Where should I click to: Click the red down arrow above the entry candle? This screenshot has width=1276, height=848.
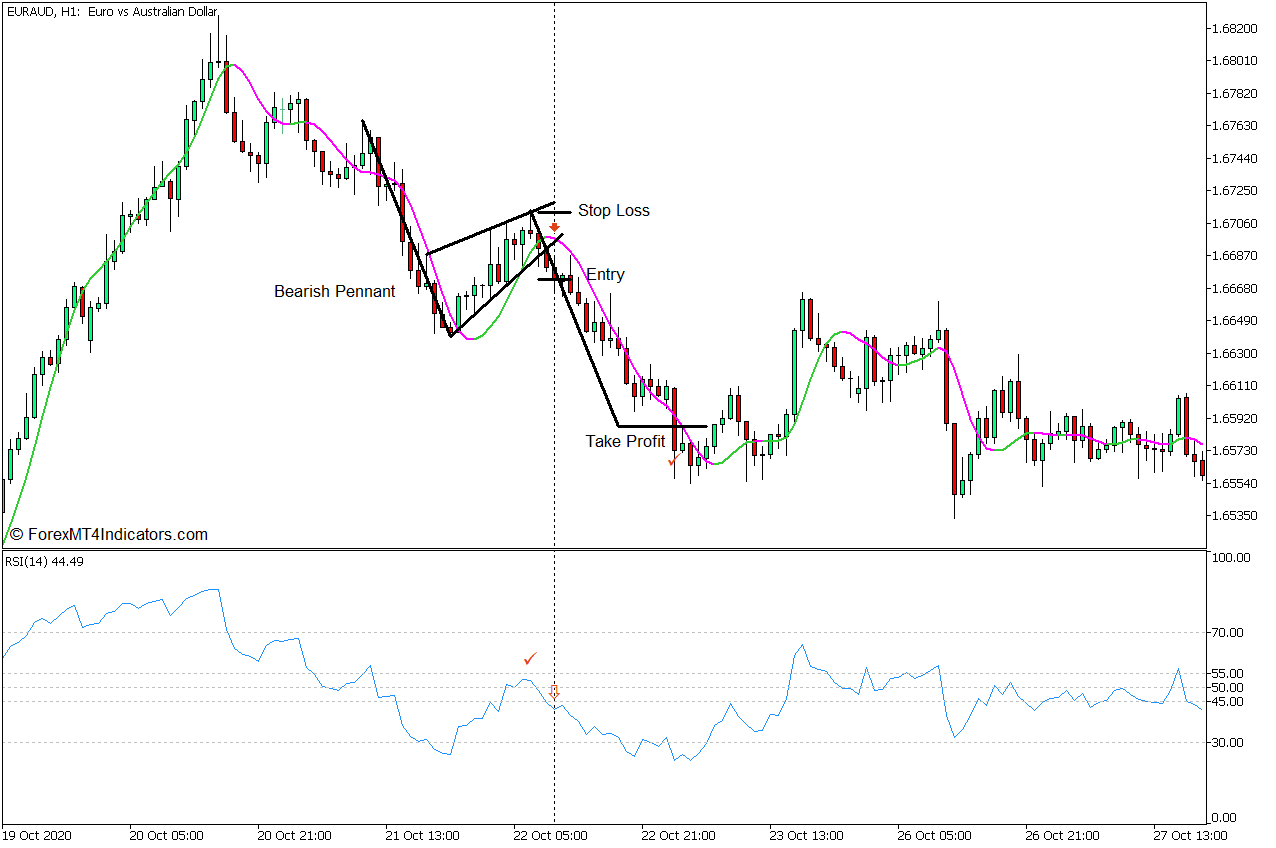pos(554,228)
